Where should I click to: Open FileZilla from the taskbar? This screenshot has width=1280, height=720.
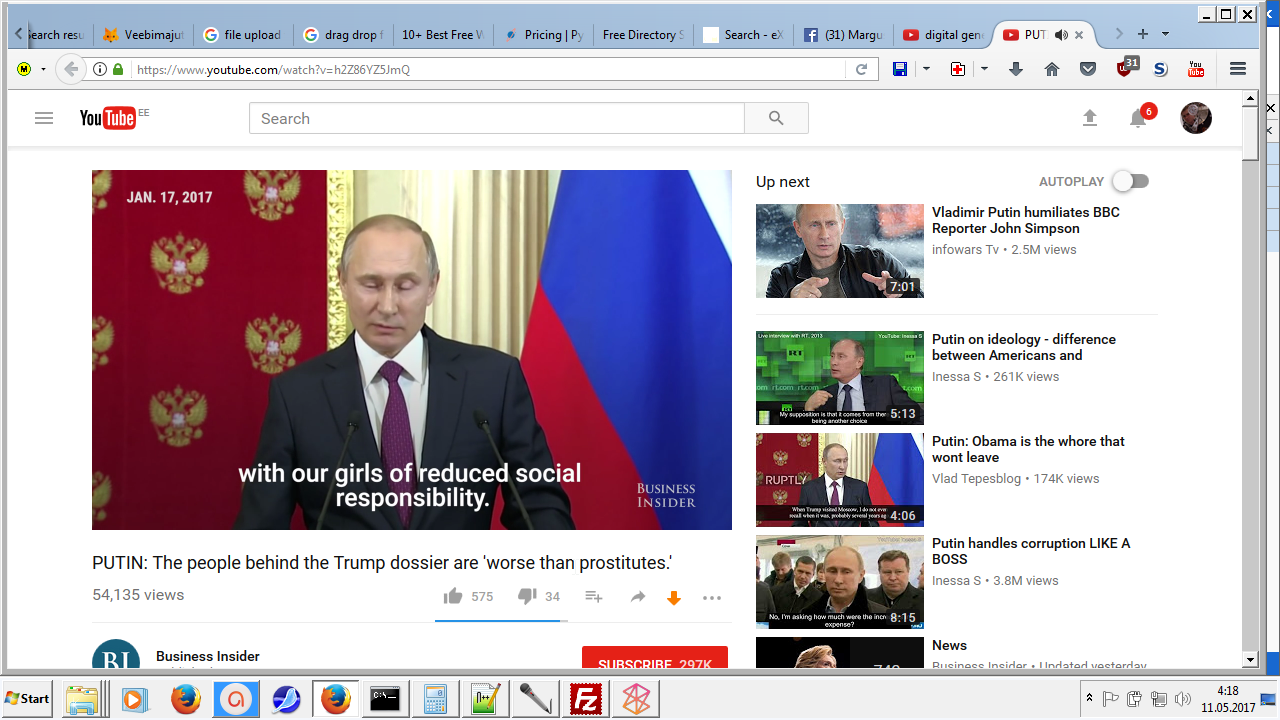[x=585, y=699]
